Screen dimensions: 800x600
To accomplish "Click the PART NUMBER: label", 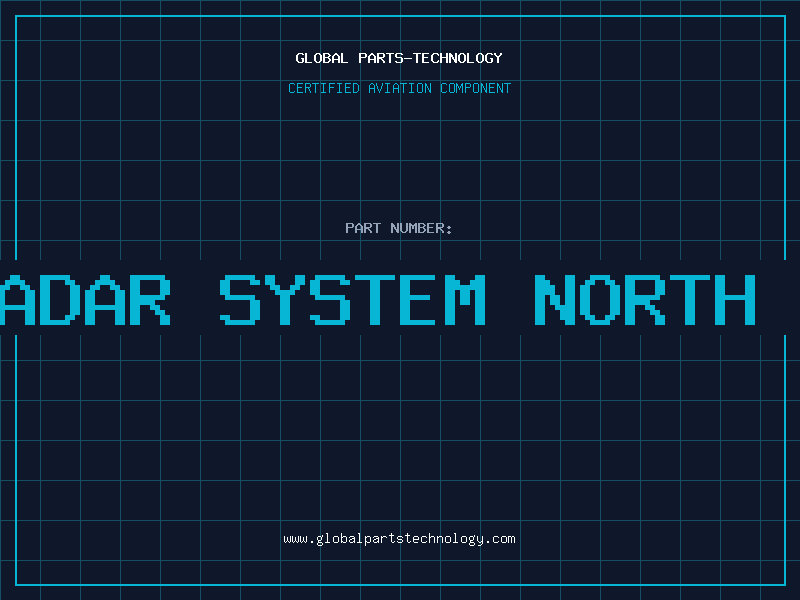I will click(x=399, y=228).
